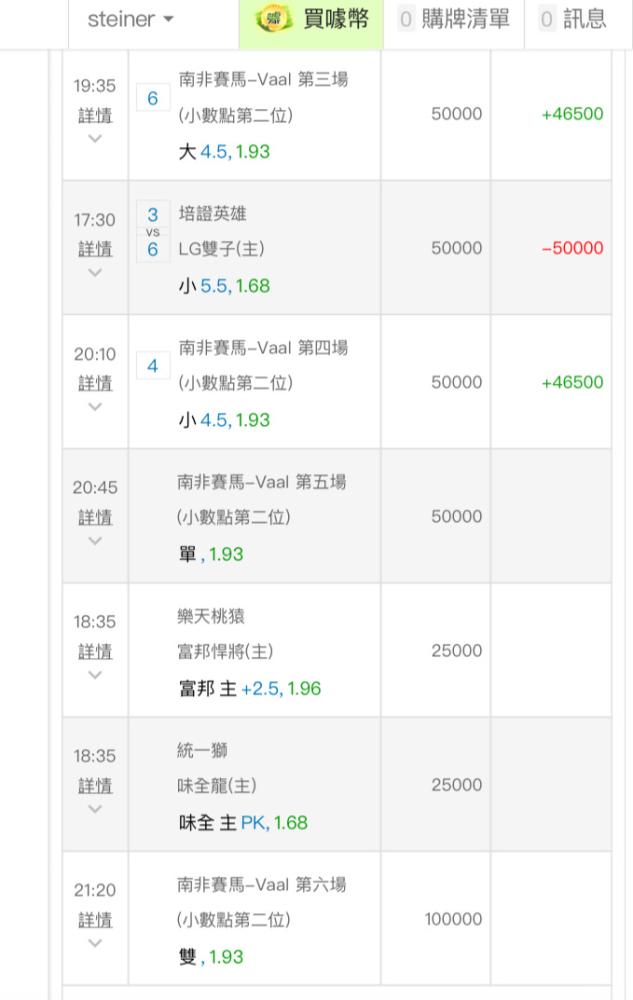633x1000 pixels.
Task: Expand chevron under 18:35 統一獅 bet
Action: [95, 809]
